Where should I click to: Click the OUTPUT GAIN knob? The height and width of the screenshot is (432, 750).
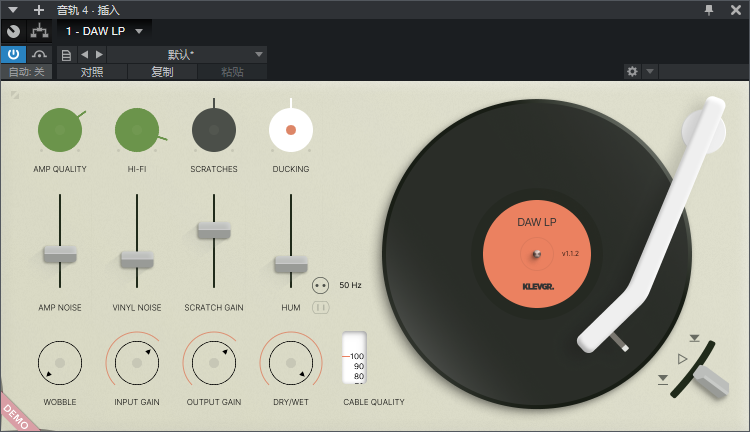214,363
